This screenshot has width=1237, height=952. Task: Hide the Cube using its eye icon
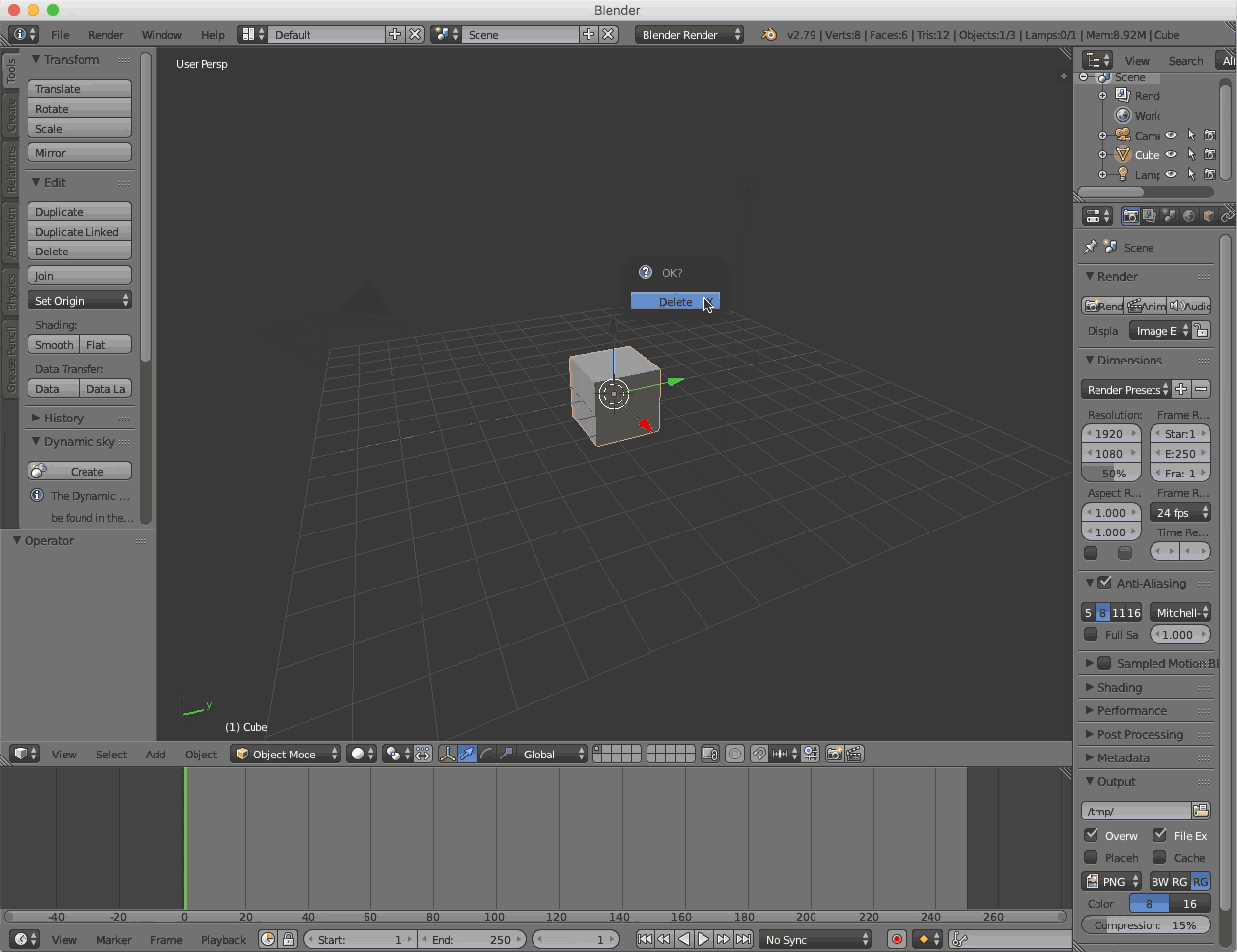coord(1171,154)
